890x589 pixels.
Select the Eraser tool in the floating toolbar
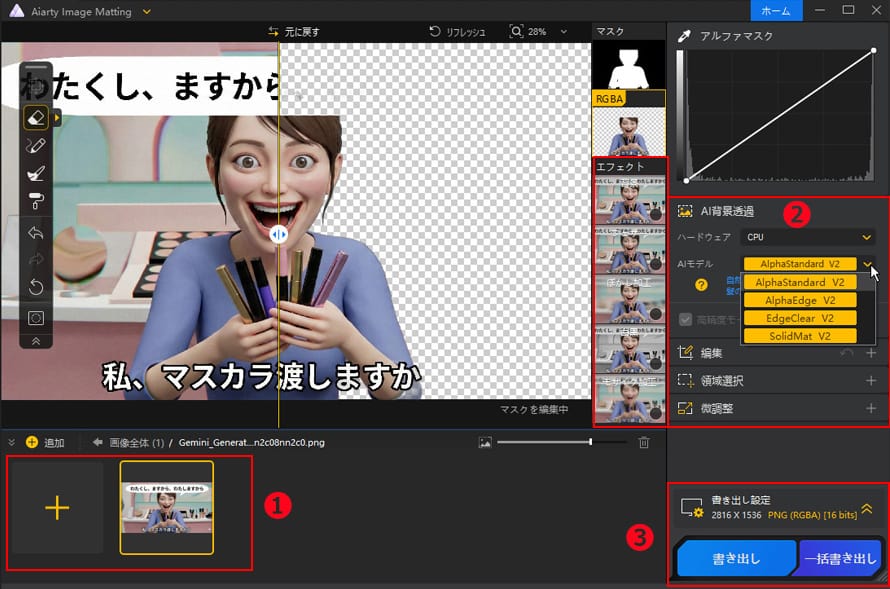point(36,118)
